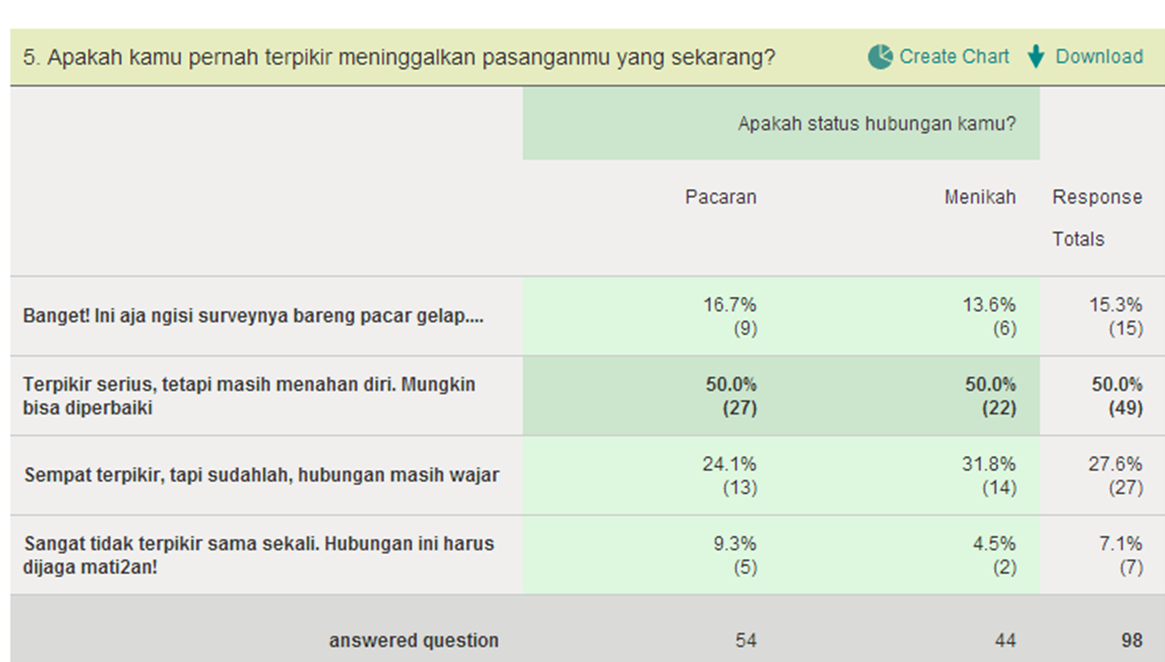Select the 24.1% (13) Pacaran cell

729,475
